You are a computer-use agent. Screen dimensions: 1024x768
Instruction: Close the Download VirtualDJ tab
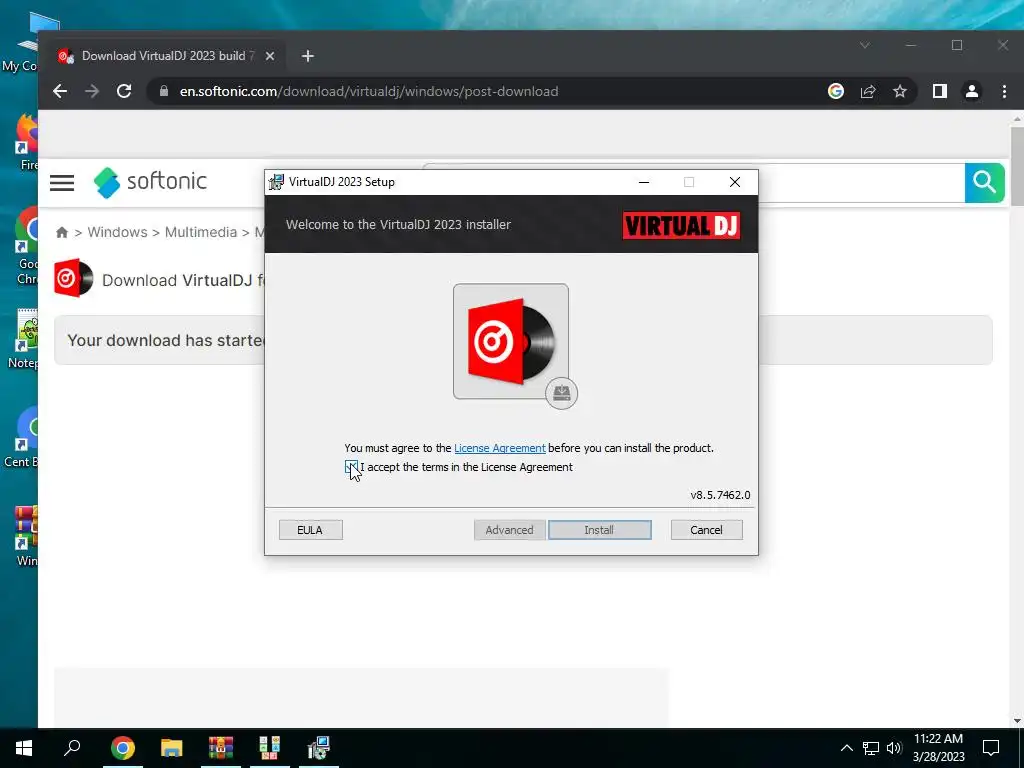pos(270,56)
